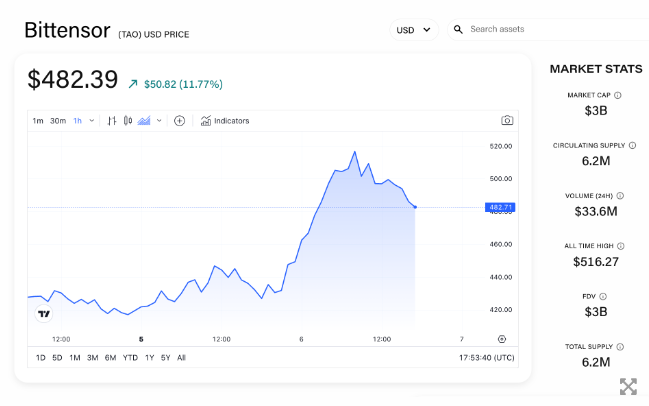Click Circulating Supply info icon
This screenshot has height=406, width=649.
(632, 145)
